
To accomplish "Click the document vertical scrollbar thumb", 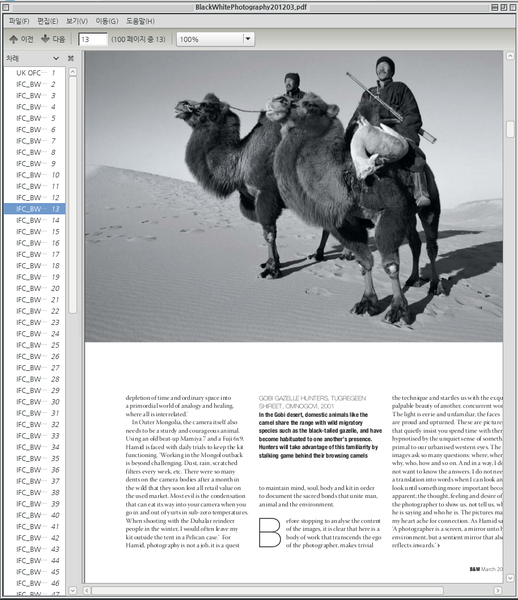I will click(x=510, y=129).
